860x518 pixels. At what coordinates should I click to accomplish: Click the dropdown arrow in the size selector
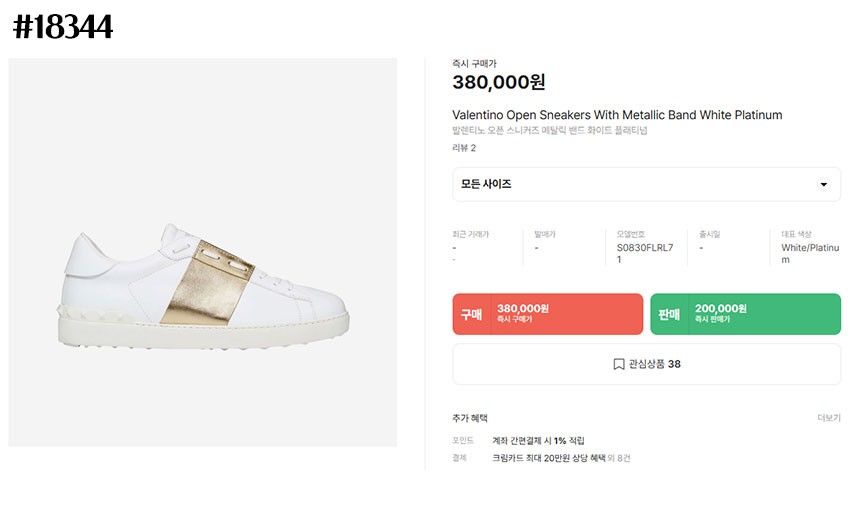pyautogui.click(x=823, y=185)
